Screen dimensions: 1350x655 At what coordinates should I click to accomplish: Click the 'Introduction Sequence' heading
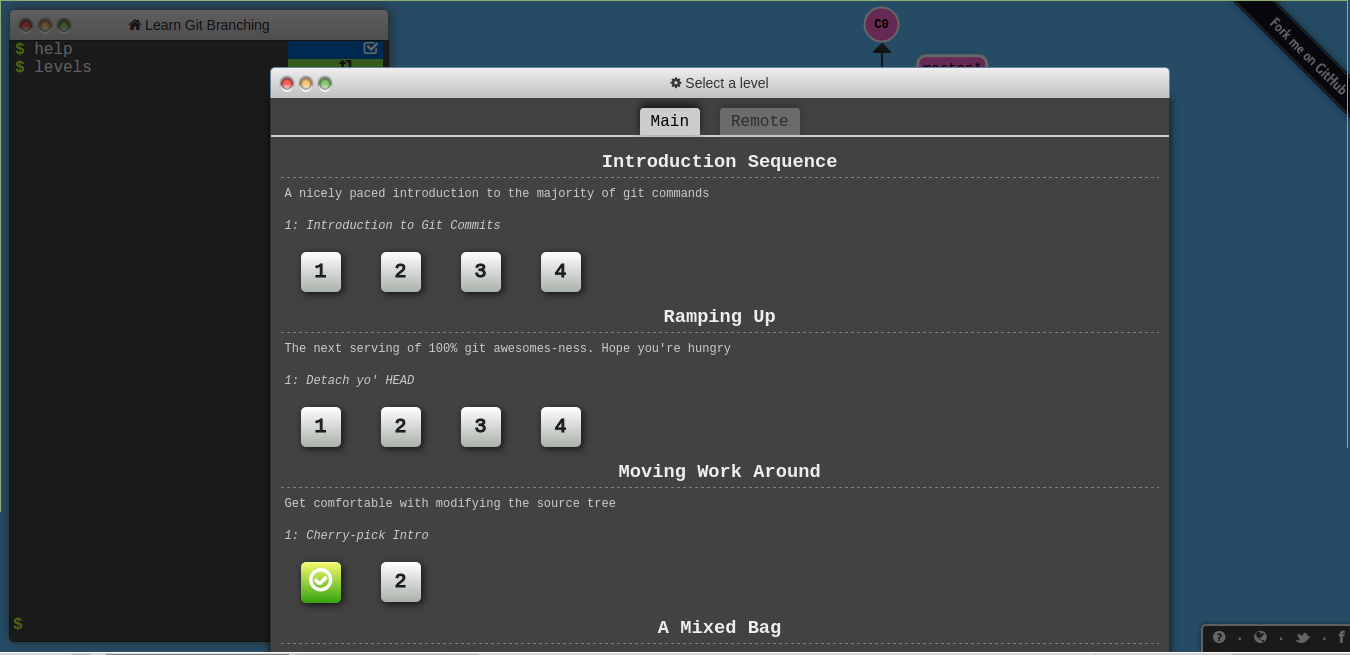click(719, 161)
